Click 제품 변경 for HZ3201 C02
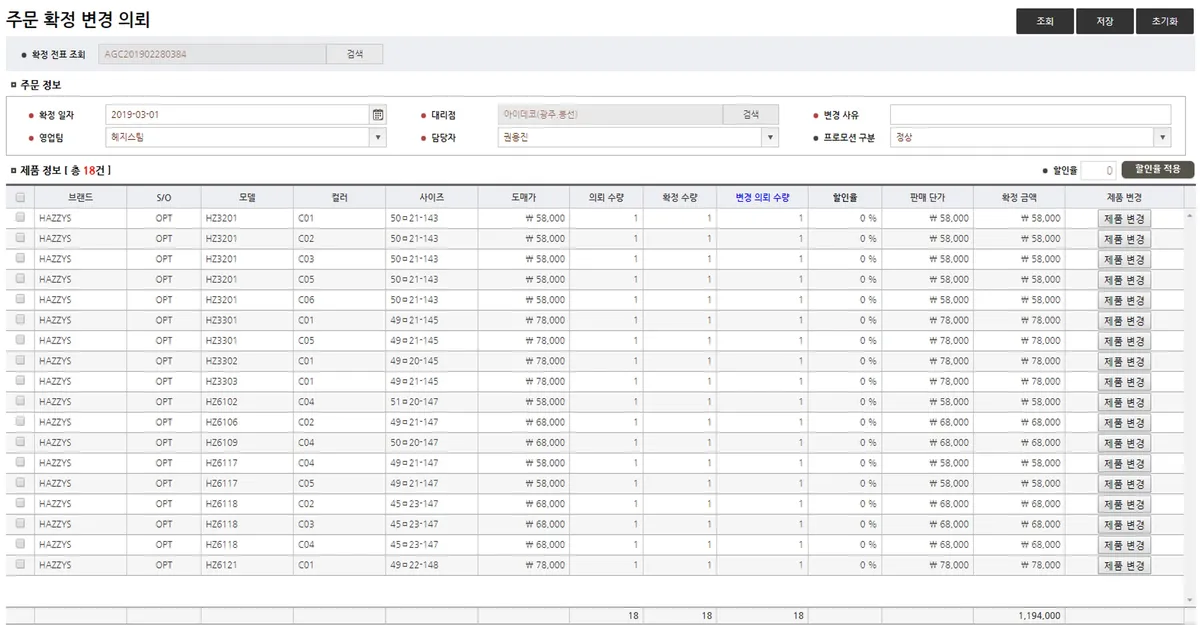1200x625 pixels. coord(1124,239)
